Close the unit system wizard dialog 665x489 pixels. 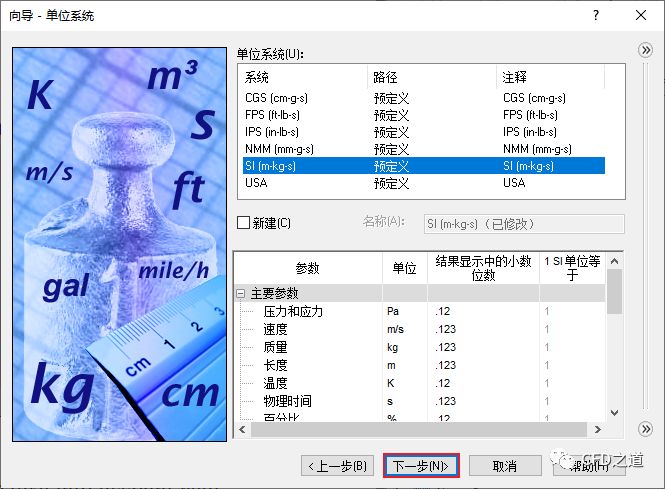coord(640,15)
